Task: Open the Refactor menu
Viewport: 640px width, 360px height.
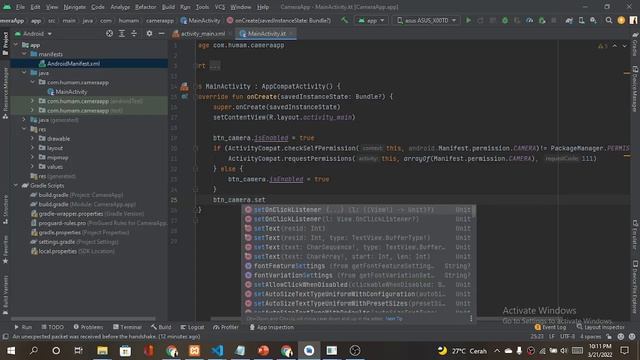Action: point(146,7)
